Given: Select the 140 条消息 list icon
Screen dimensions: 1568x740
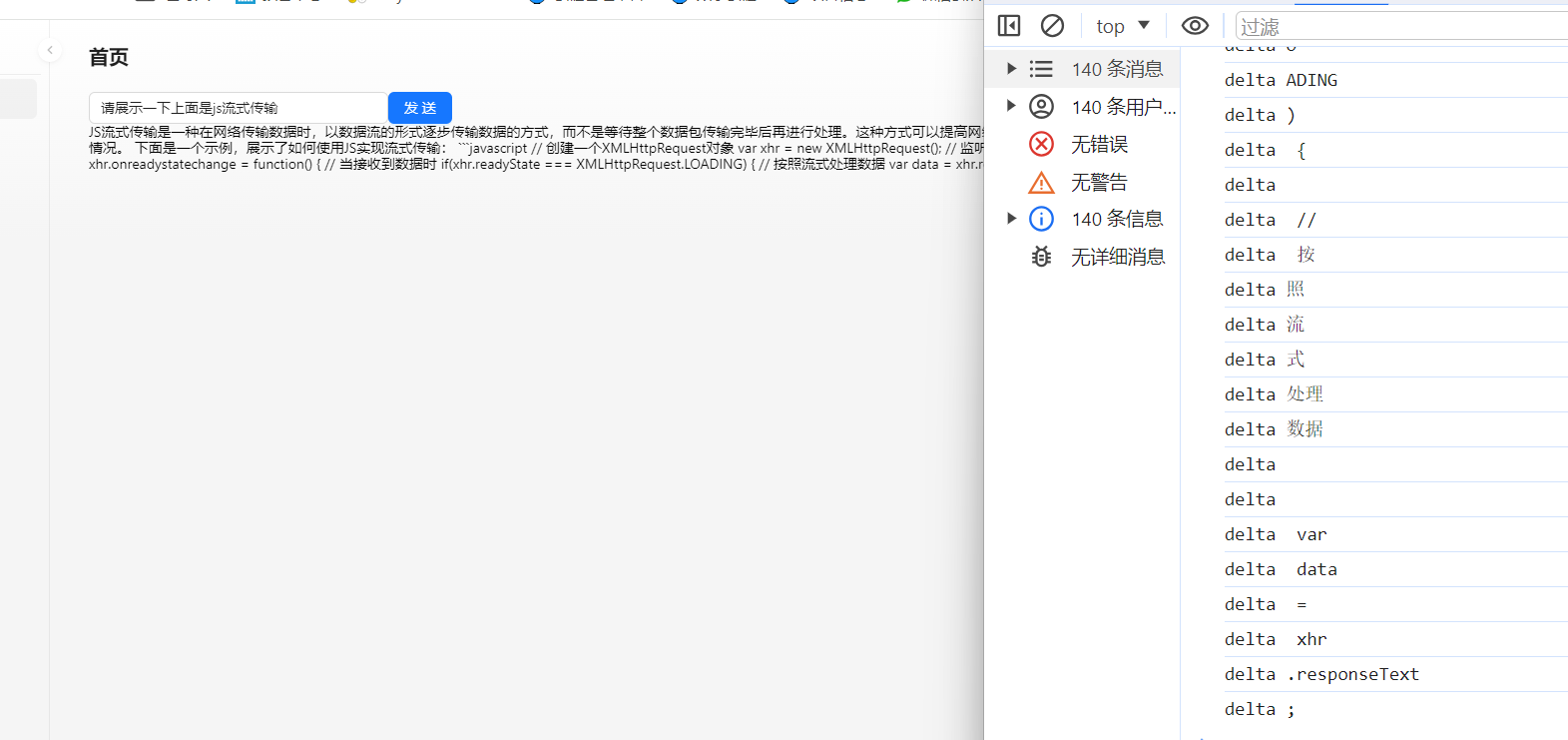Looking at the screenshot, I should tap(1041, 69).
